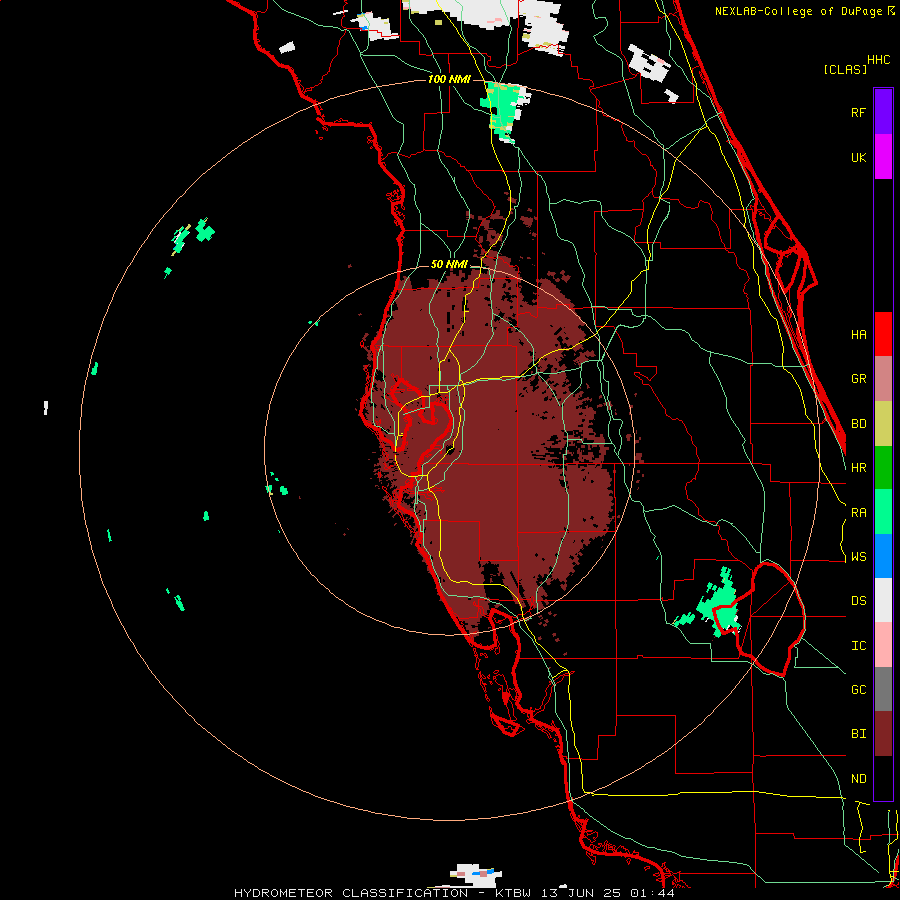Click the 'BI' legend label
This screenshot has width=900, height=900.
(858, 734)
